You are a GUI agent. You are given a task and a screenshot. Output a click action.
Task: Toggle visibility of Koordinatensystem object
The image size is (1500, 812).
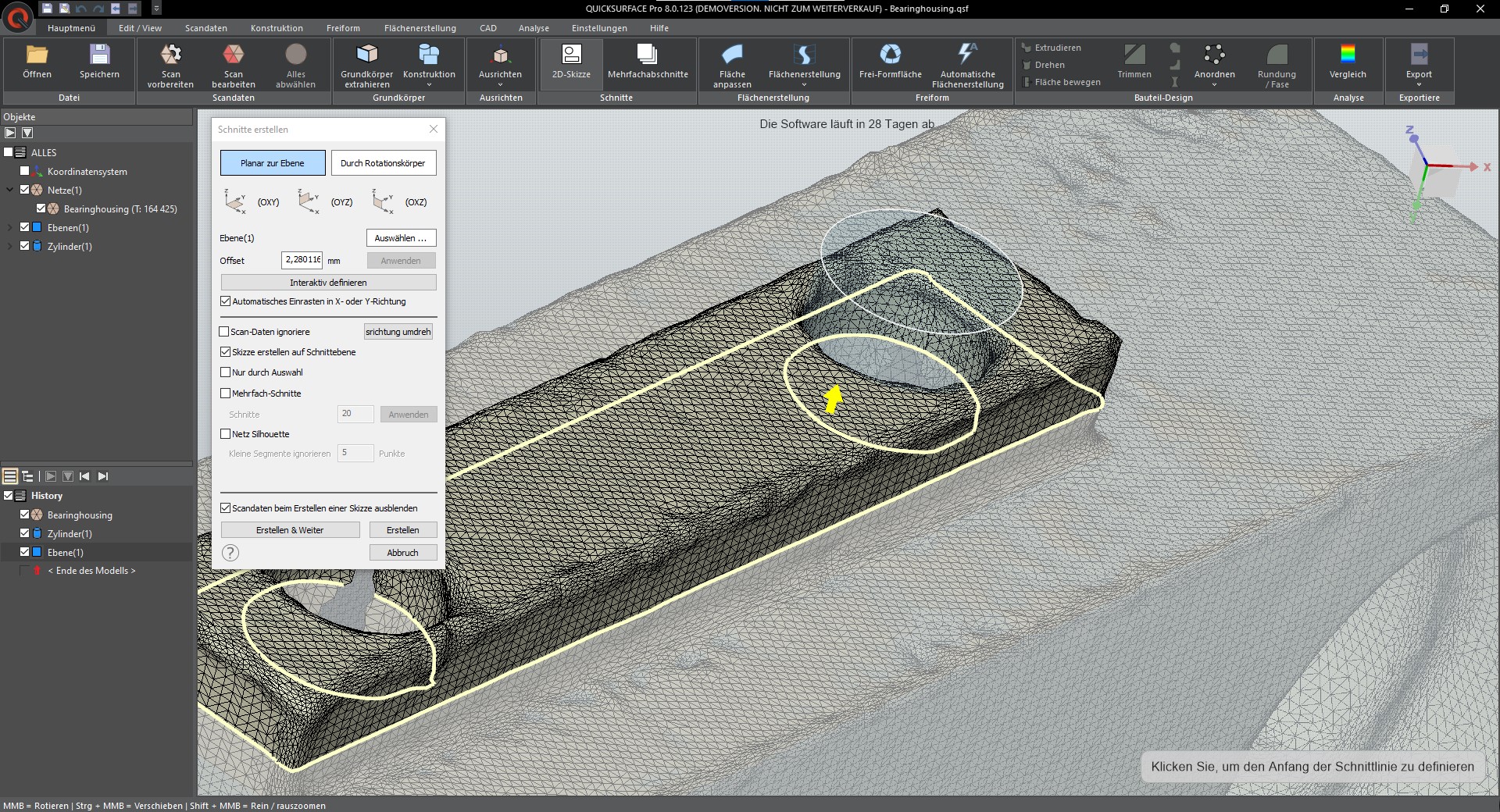pos(24,171)
